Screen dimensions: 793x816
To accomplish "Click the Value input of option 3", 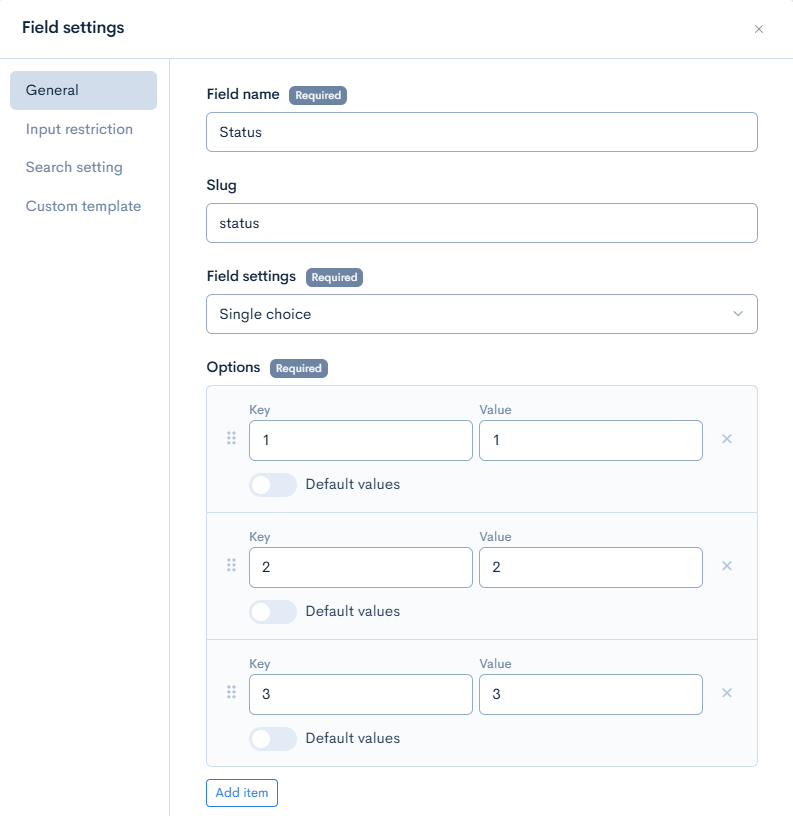I will (x=590, y=694).
